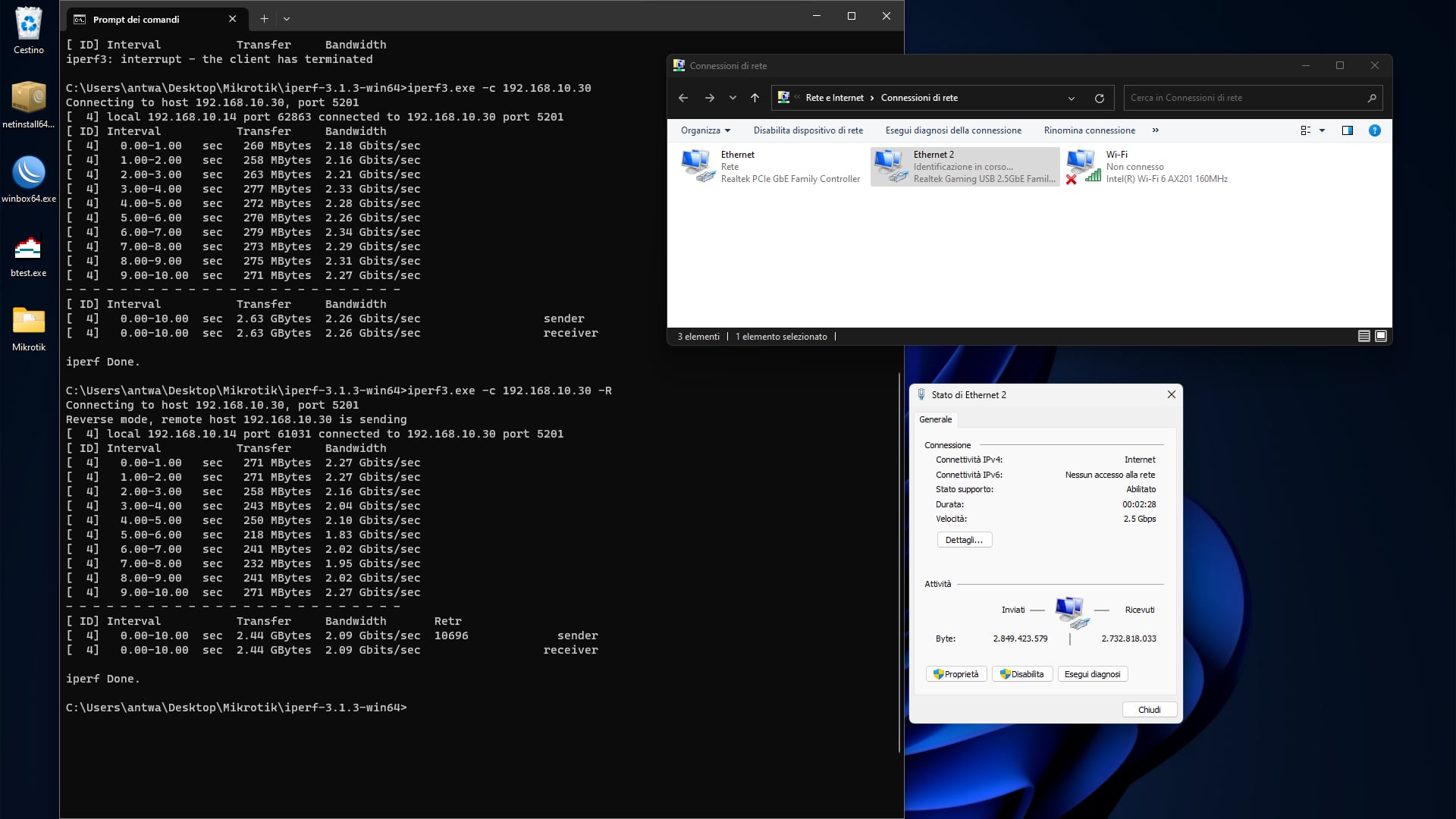This screenshot has height=819, width=1456.
Task: Open the Mikrotik folder on desktop
Action: click(x=29, y=322)
